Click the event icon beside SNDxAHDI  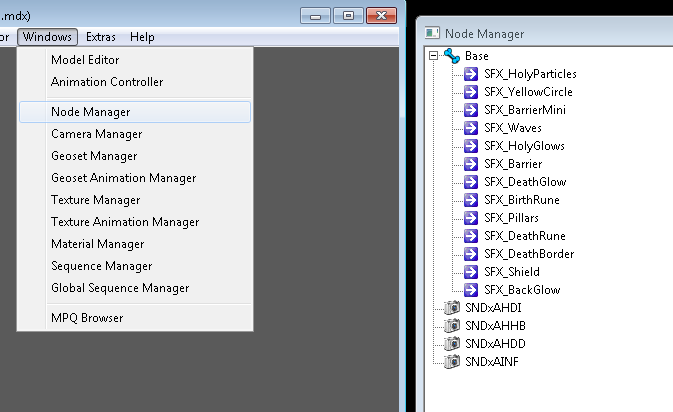click(x=452, y=308)
